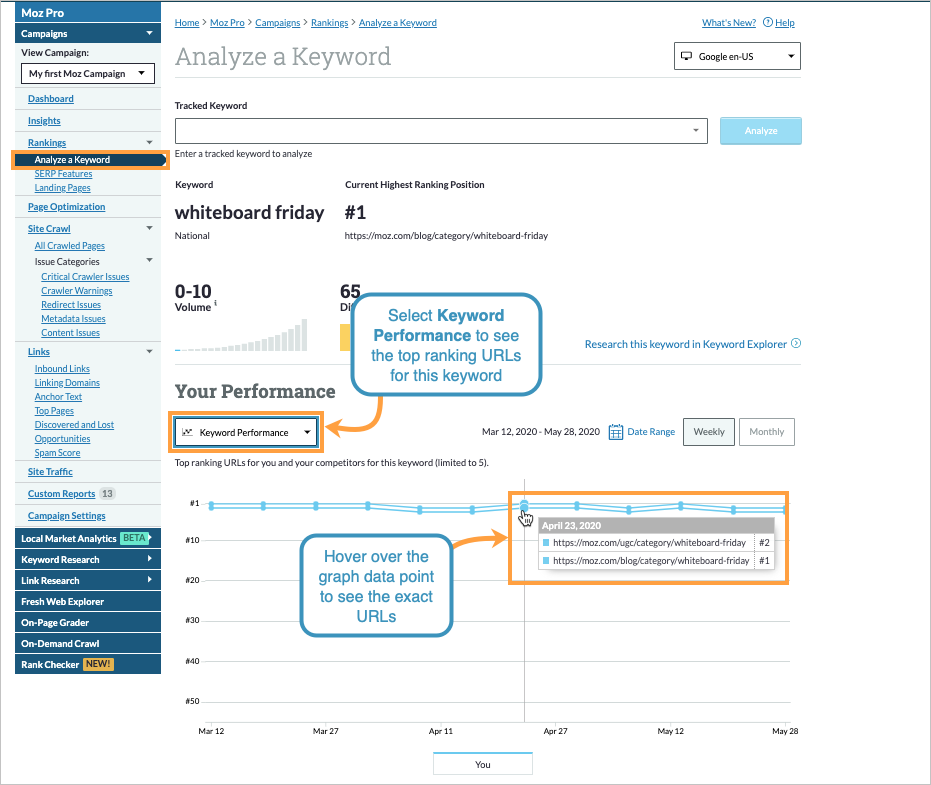Image resolution: width=931 pixels, height=785 pixels.
Task: Open the What's New? link
Action: click(x=729, y=23)
